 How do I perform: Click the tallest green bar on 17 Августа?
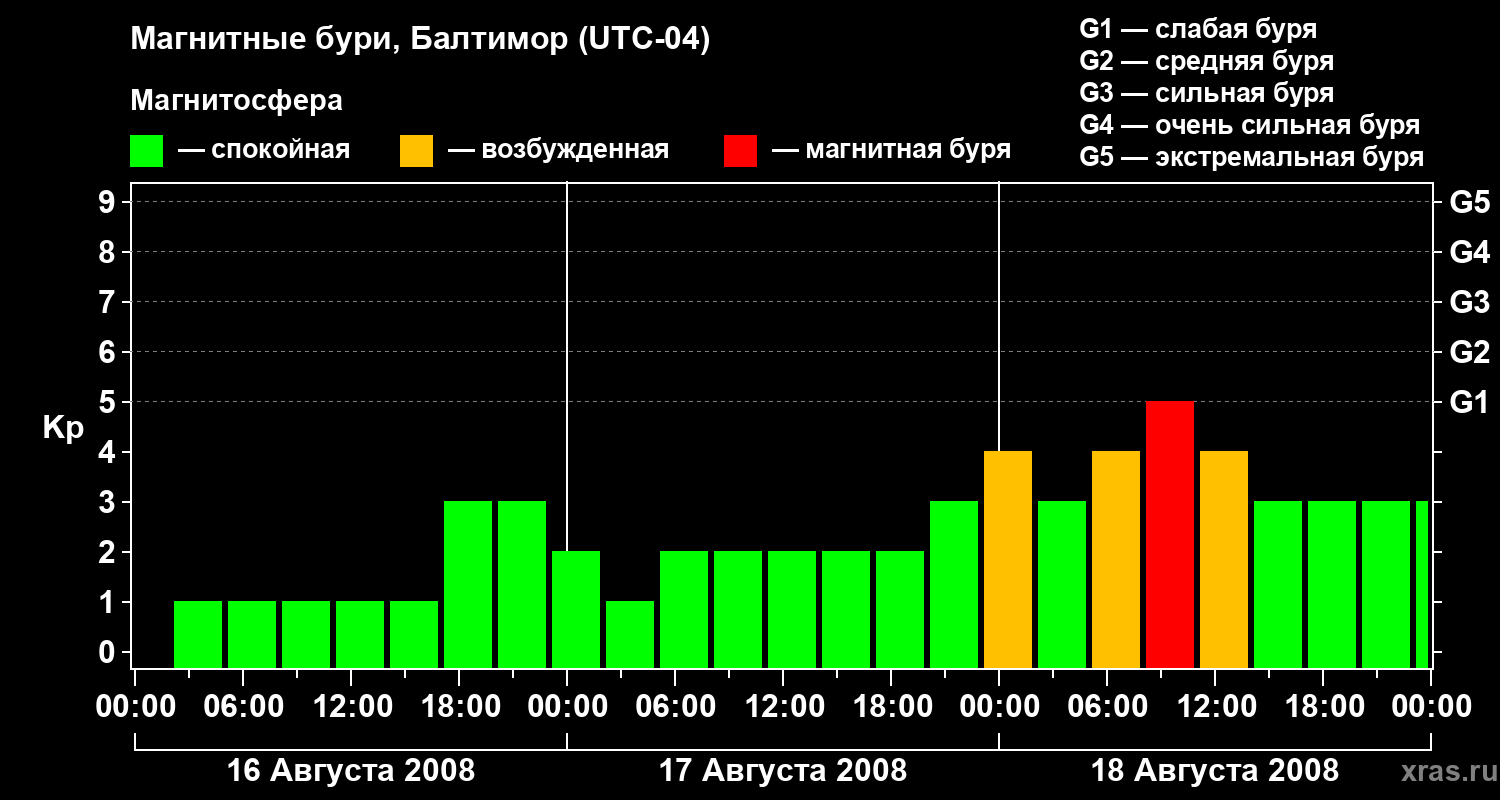954,584
